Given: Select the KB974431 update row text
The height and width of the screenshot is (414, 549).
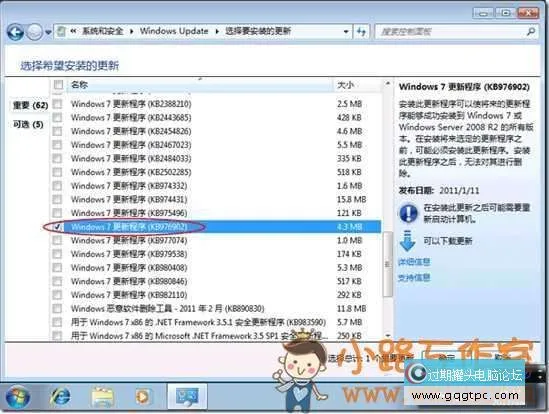Looking at the screenshot, I should click(x=129, y=199).
